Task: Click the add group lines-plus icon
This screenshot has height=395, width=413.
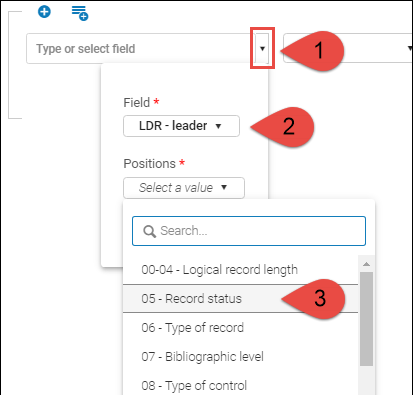Action: pyautogui.click(x=80, y=13)
